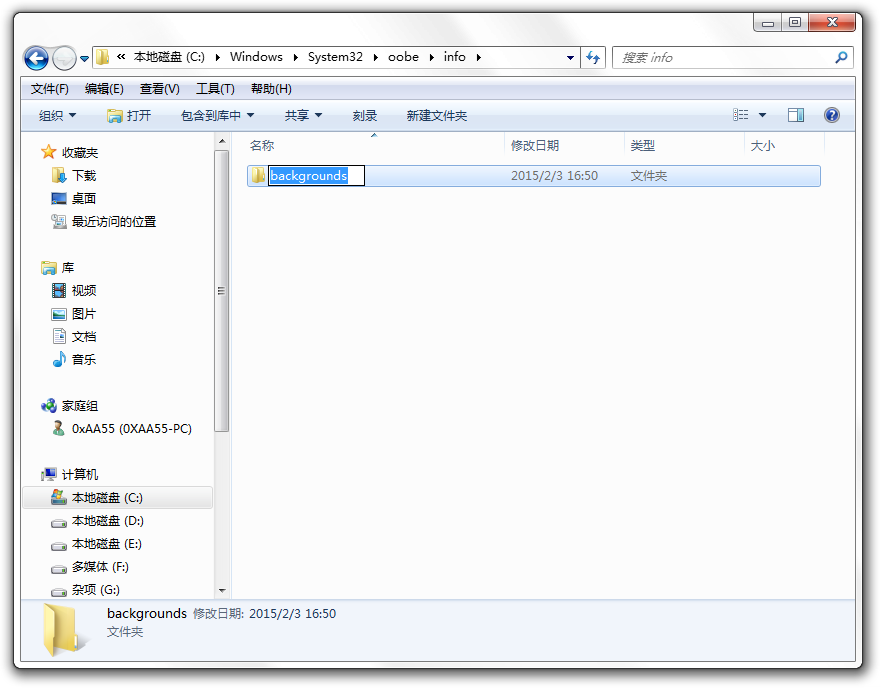Click the Back navigation arrow button
This screenshot has height=688, width=881.
tap(36, 58)
